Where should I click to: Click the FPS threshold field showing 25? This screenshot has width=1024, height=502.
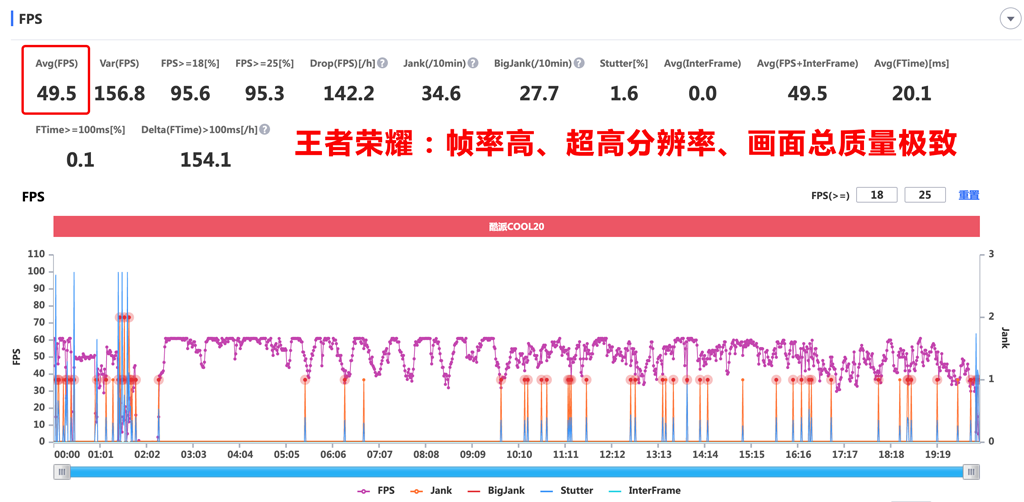[925, 195]
